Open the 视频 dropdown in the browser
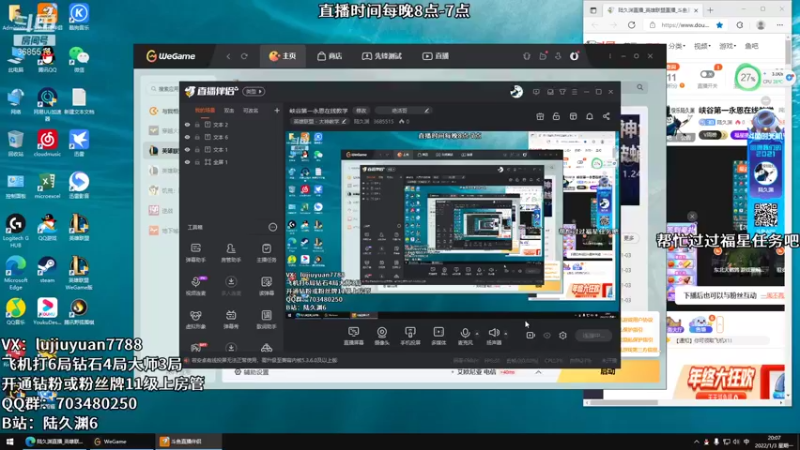The width and height of the screenshot is (800, 450). click(x=702, y=46)
